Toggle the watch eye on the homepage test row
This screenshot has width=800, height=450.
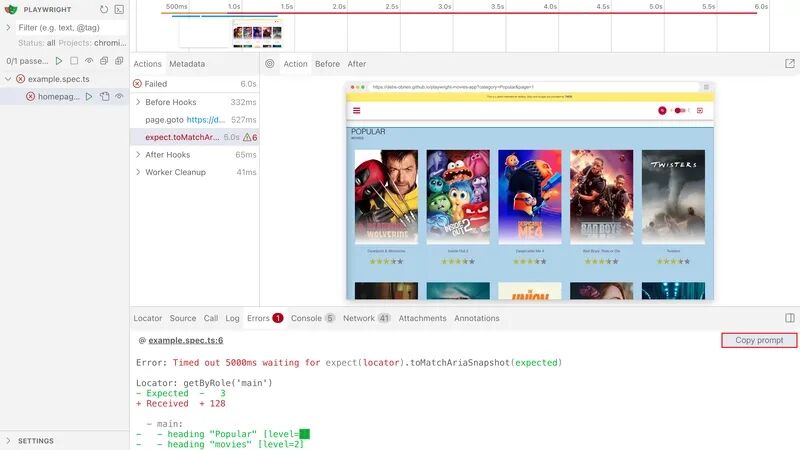click(119, 96)
